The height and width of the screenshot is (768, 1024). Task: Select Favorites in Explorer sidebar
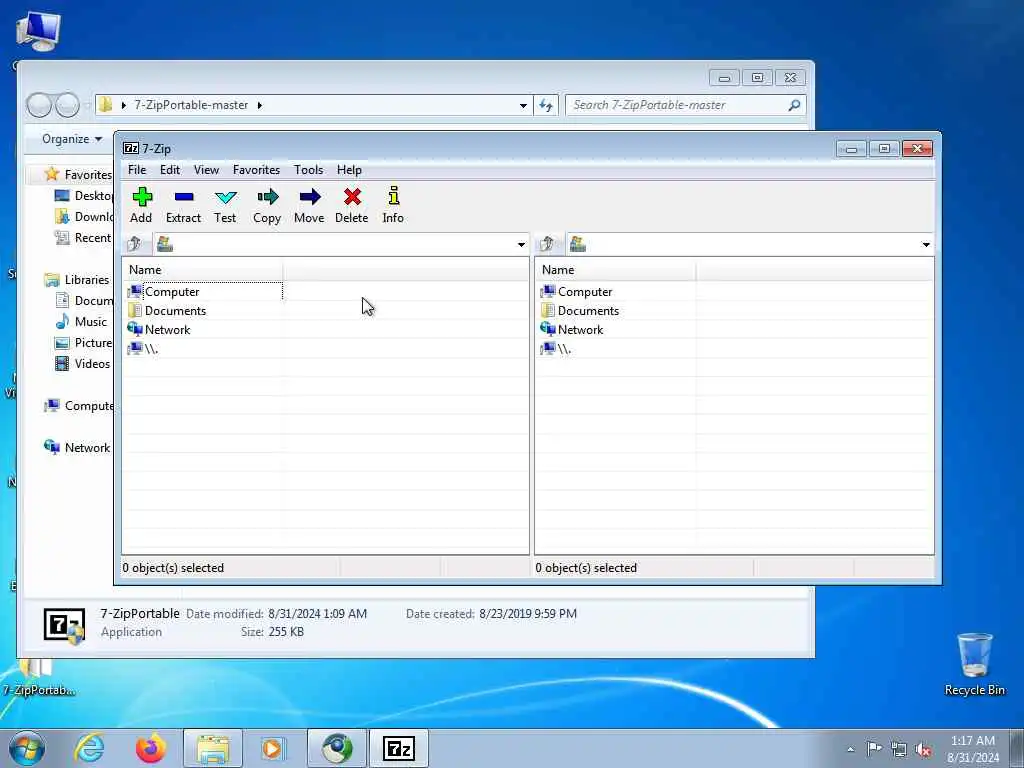pyautogui.click(x=78, y=174)
